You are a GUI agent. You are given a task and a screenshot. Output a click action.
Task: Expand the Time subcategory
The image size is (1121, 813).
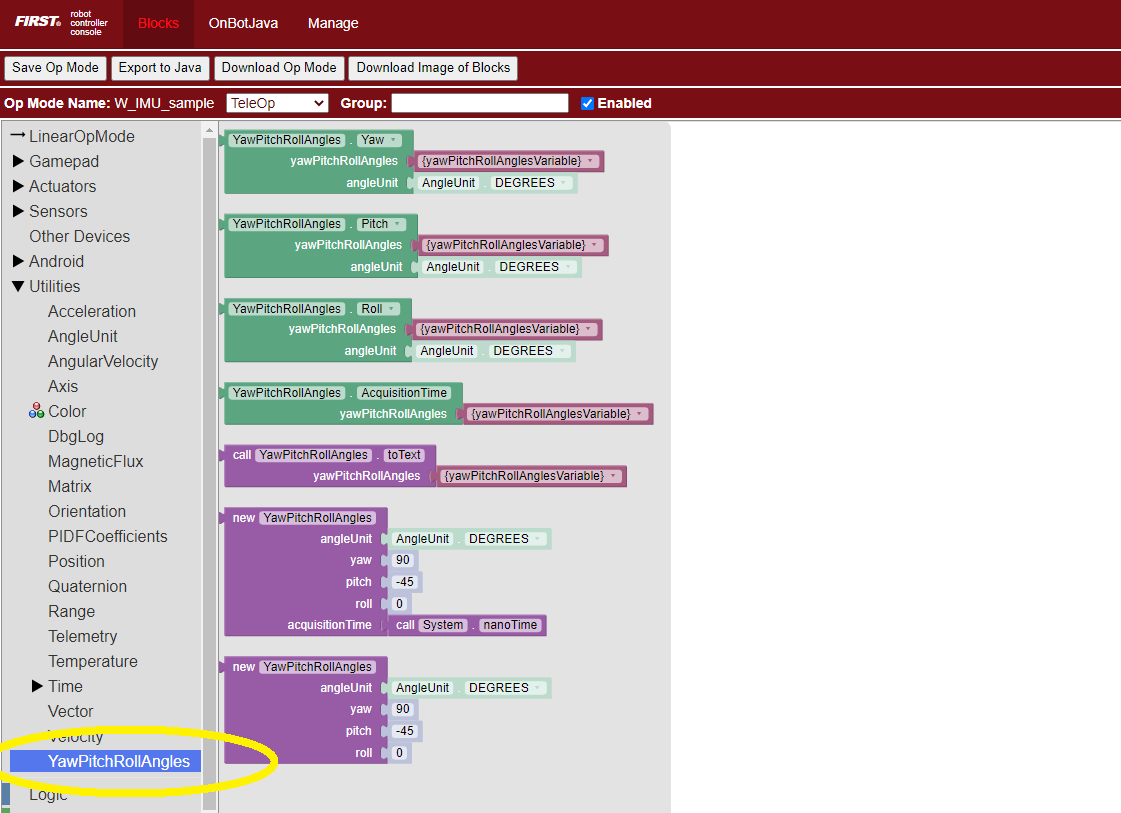click(x=37, y=686)
